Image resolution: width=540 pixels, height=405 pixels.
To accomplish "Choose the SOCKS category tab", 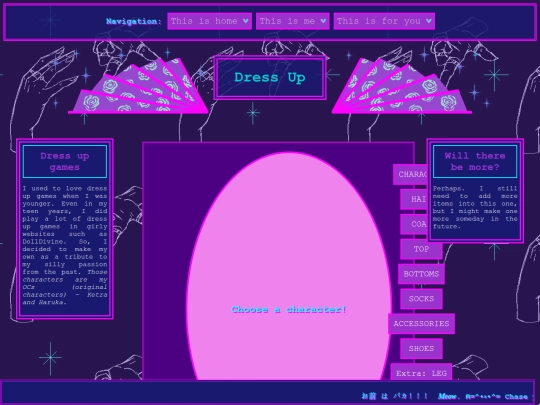I will [x=421, y=299].
